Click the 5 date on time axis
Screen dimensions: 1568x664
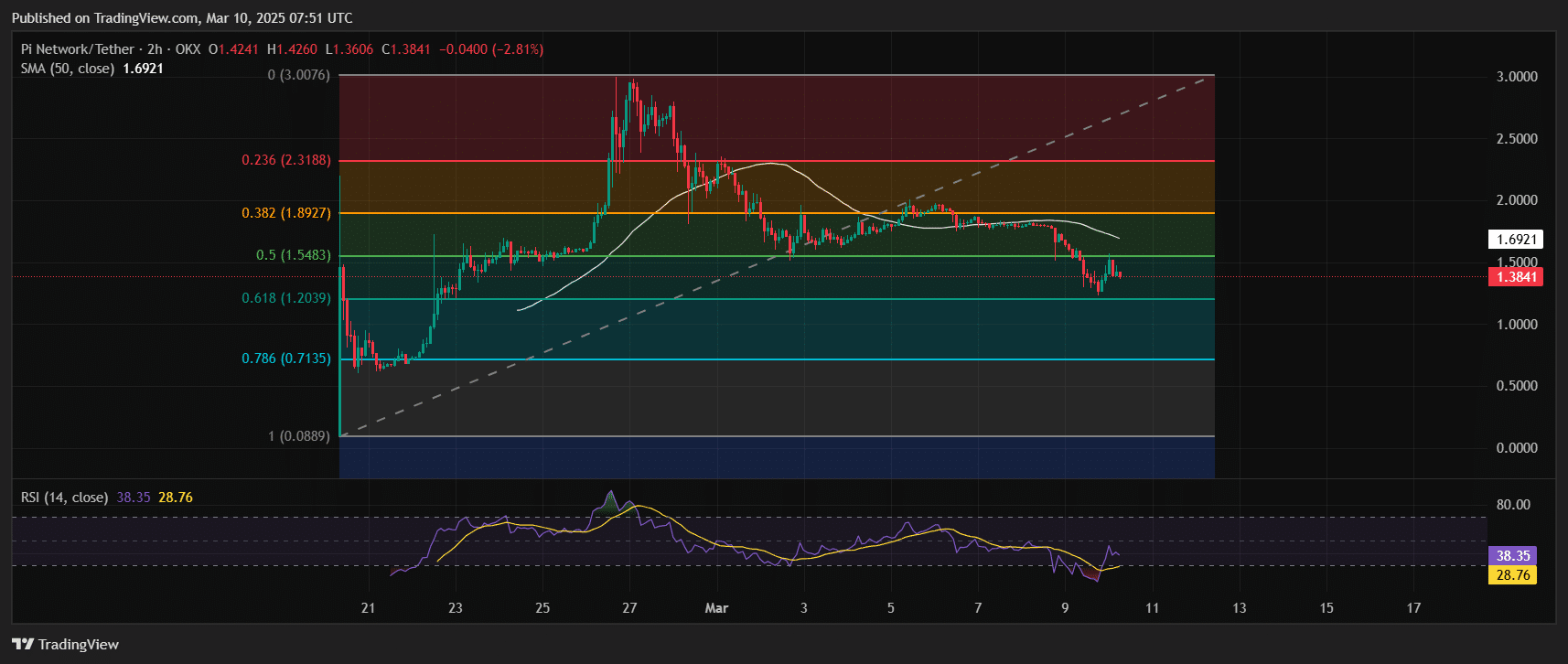(x=891, y=608)
